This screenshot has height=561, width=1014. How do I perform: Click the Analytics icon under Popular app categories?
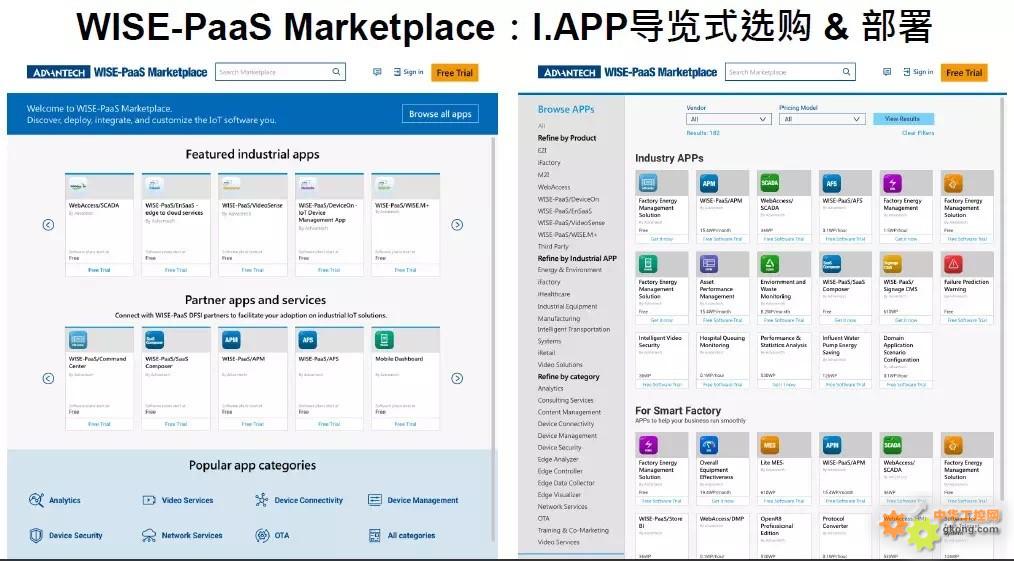point(36,500)
